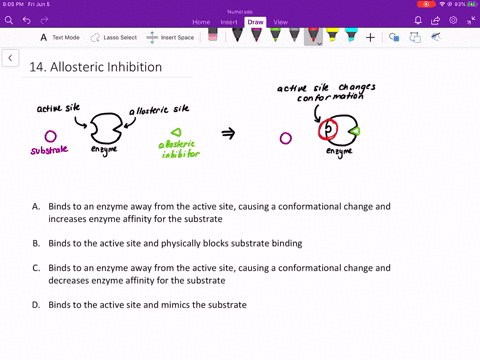
Task: Toggle ink to shape conversion
Action: pyautogui.click(x=415, y=37)
